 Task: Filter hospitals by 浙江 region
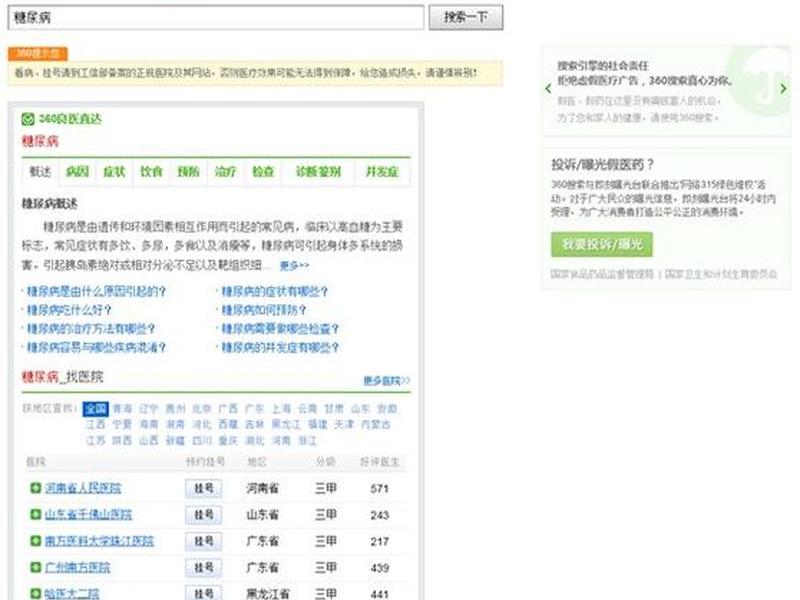tap(308, 440)
